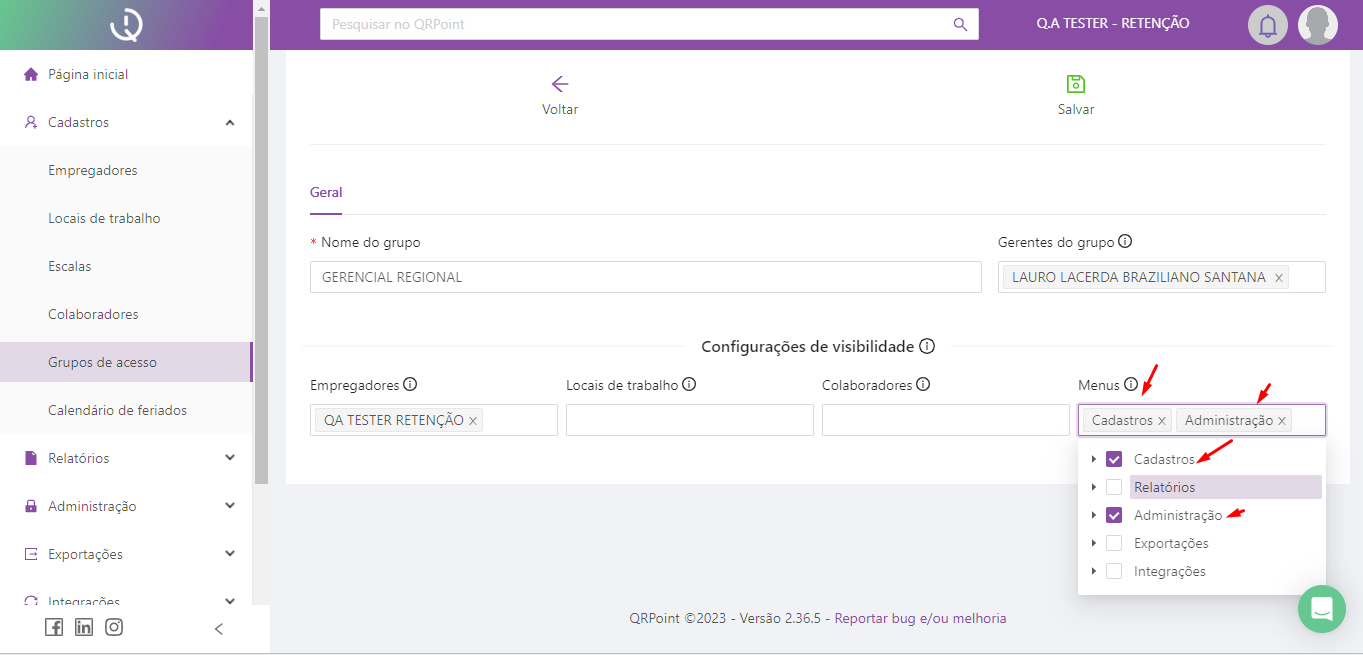Click the Nome do grupo input field
This screenshot has width=1363, height=655.
click(x=645, y=277)
